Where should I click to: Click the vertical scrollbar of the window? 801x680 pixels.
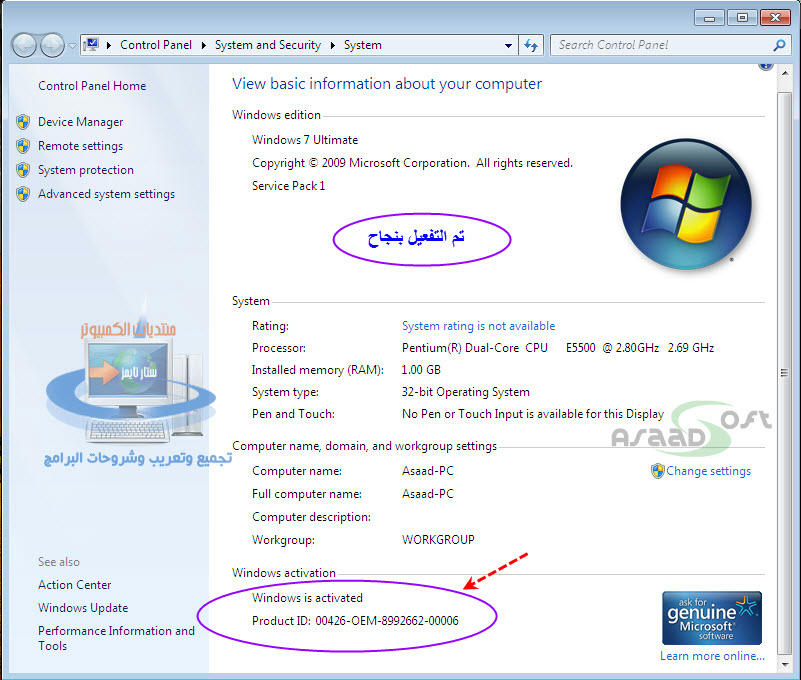[x=782, y=370]
